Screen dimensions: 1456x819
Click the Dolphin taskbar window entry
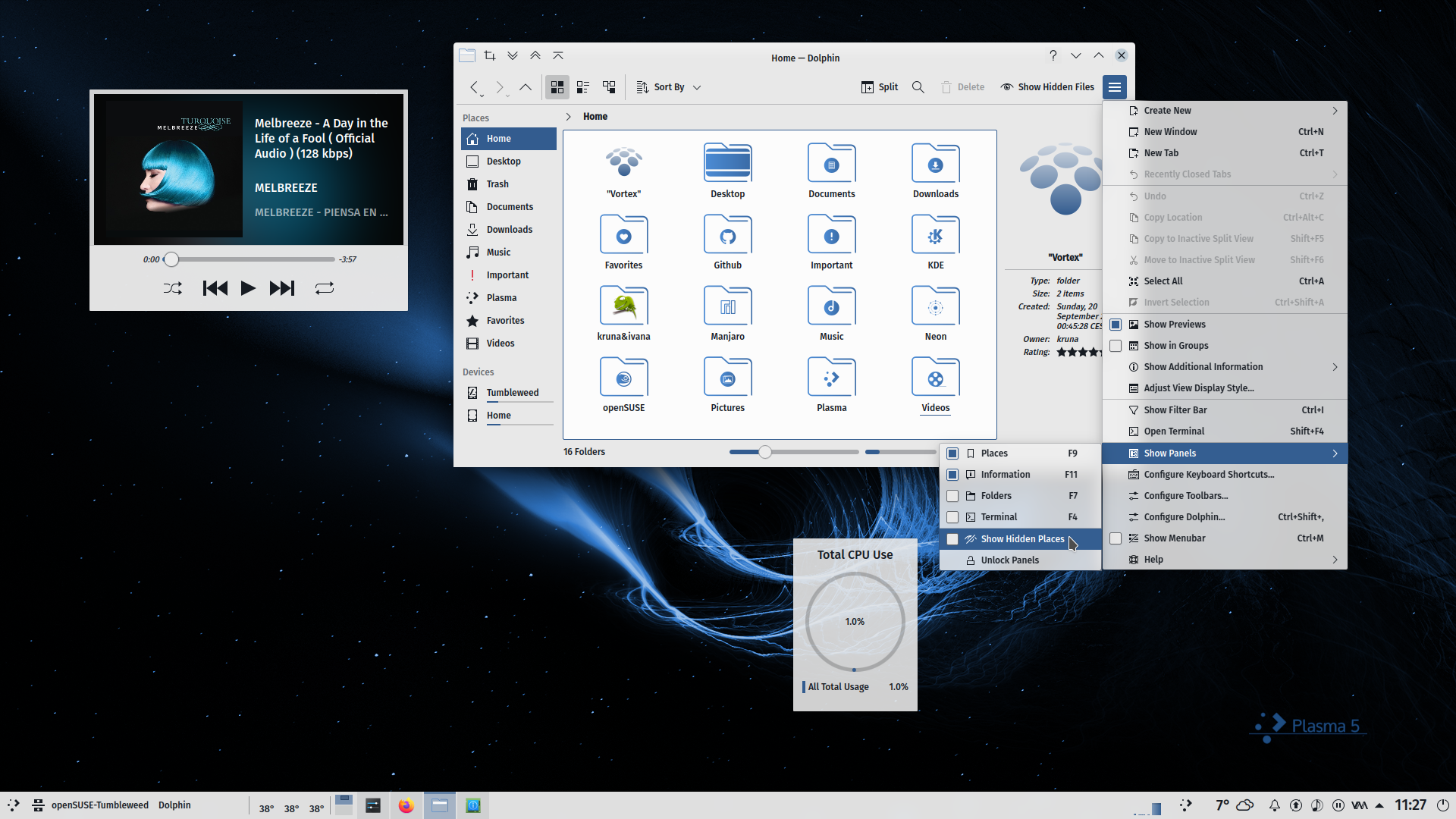pos(440,805)
